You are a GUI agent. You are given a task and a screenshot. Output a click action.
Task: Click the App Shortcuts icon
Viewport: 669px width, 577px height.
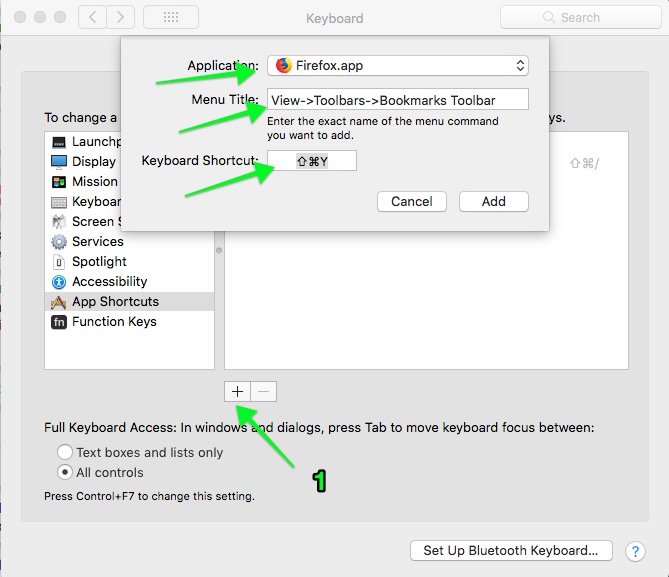coord(59,302)
